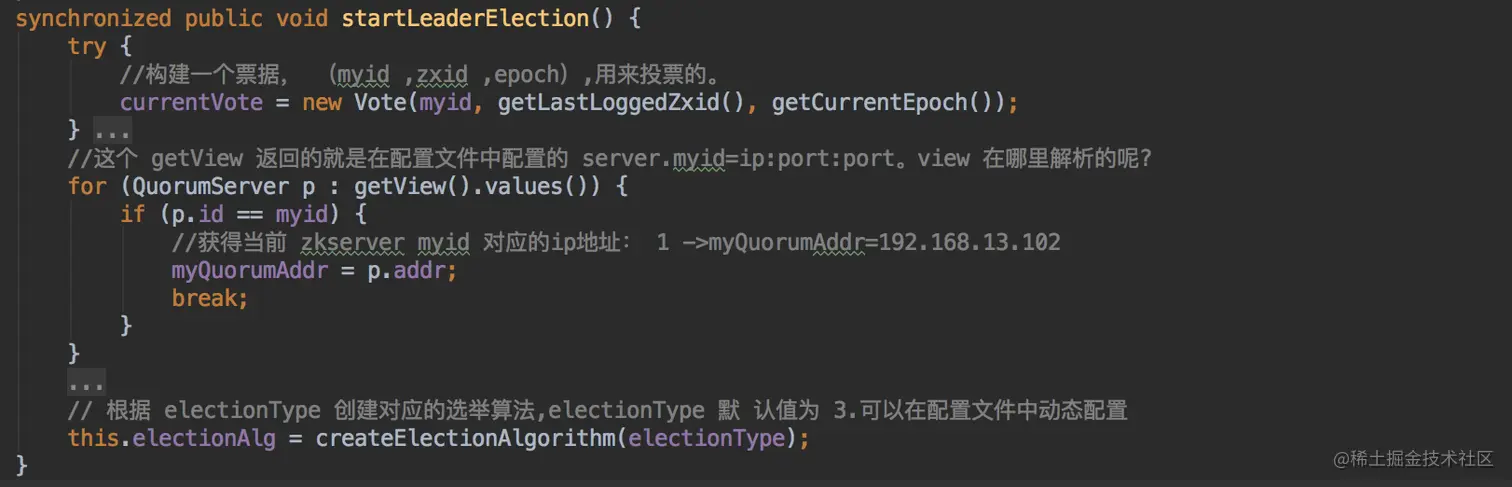This screenshot has width=1512, height=487.
Task: Click the electionType argument
Action: pos(705,438)
